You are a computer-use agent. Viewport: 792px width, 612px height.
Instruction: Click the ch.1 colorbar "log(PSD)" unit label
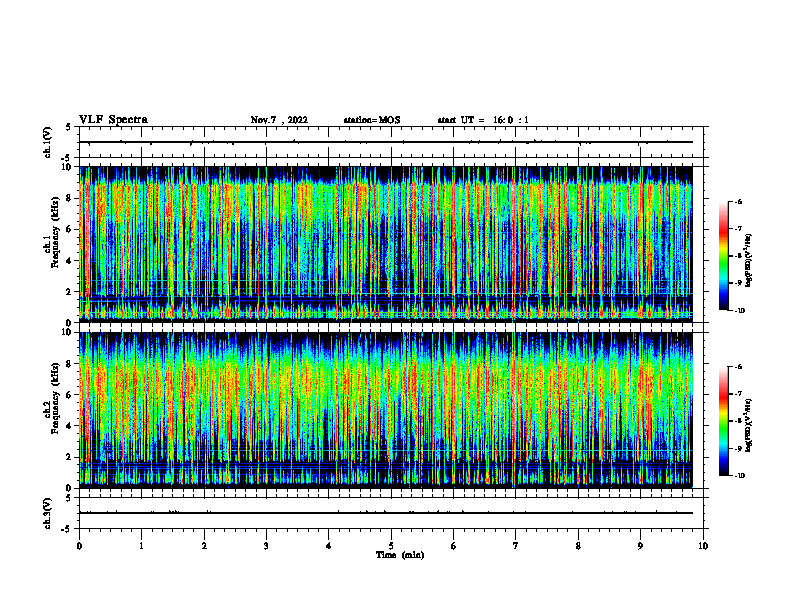(x=749, y=261)
